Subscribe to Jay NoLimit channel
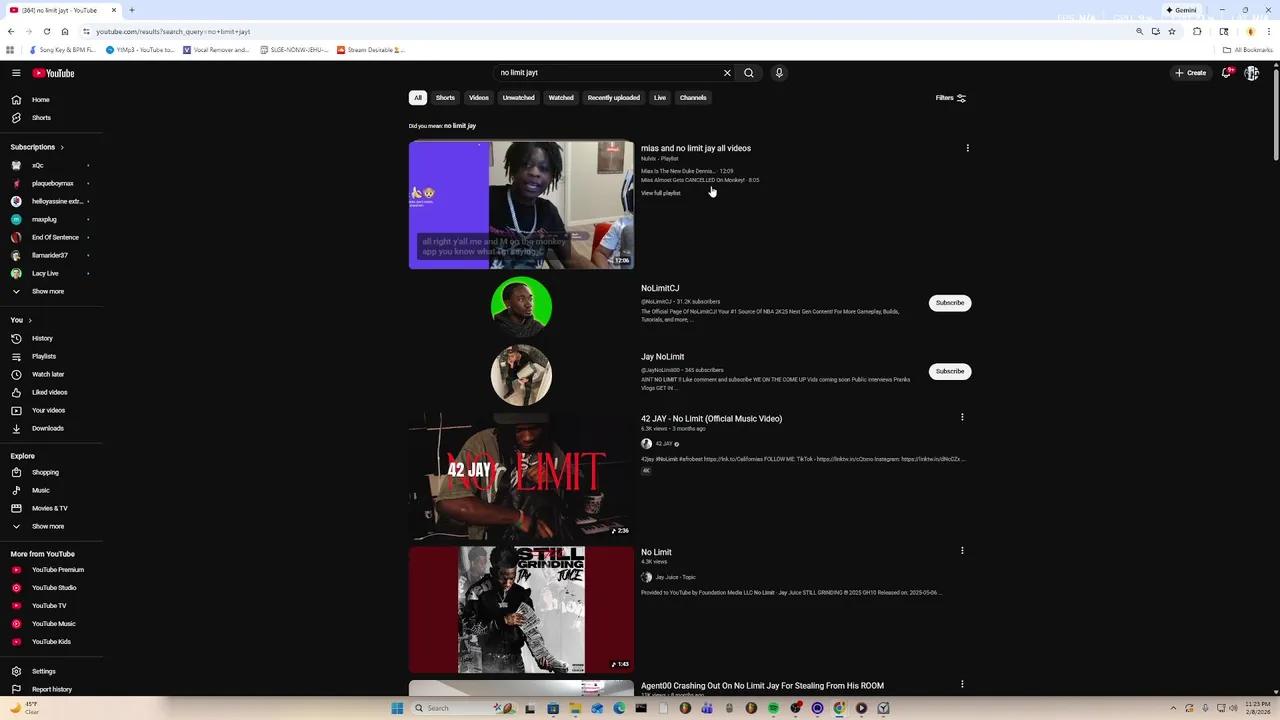This screenshot has height=720, width=1280. pyautogui.click(x=950, y=371)
